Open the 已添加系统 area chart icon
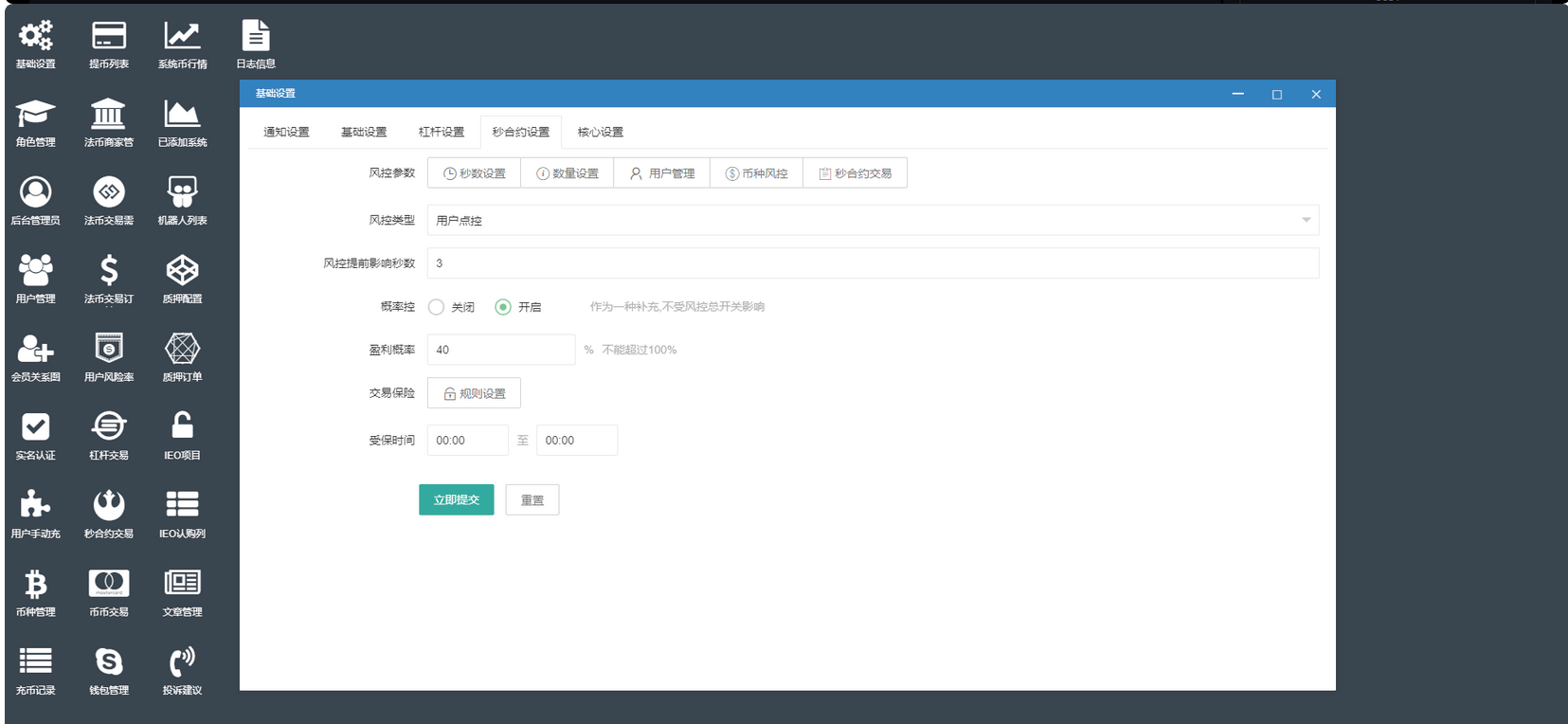Viewport: 1568px width, 724px height. click(x=182, y=114)
